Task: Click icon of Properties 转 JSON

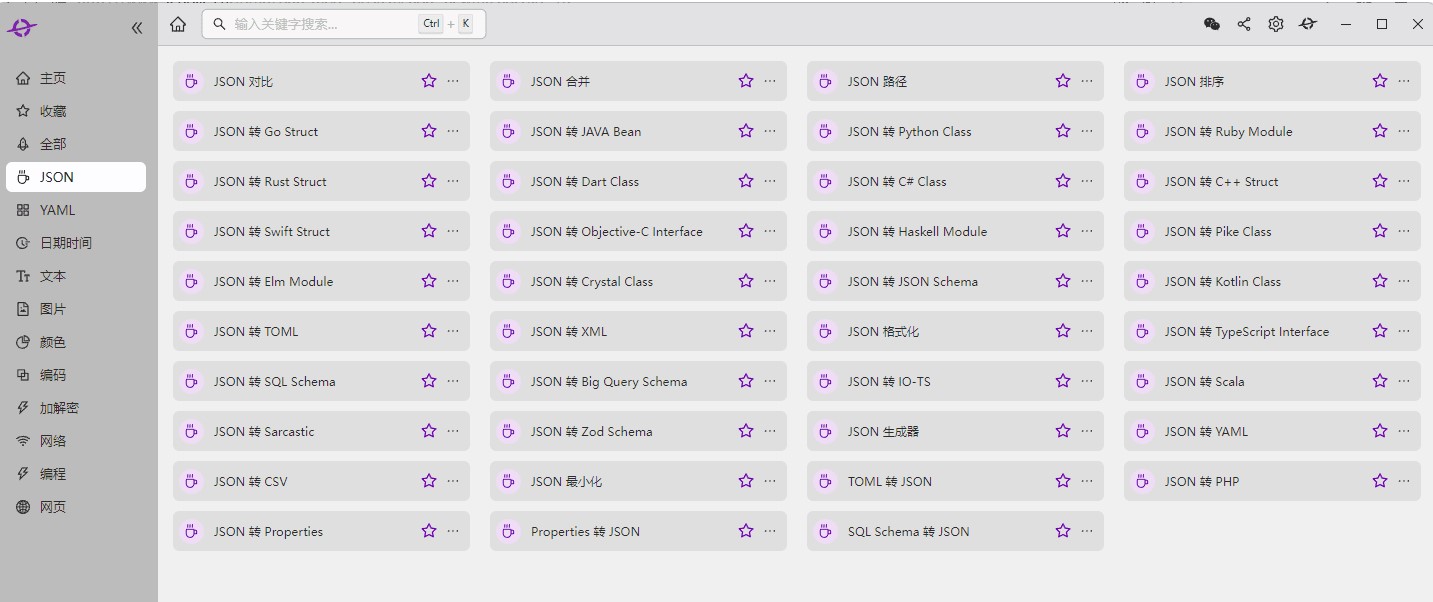Action: [x=508, y=531]
